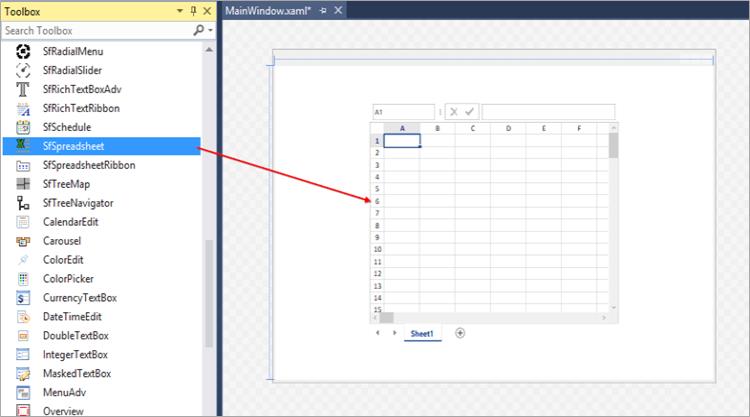The image size is (750, 417).
Task: Select column A header
Action: (x=402, y=128)
